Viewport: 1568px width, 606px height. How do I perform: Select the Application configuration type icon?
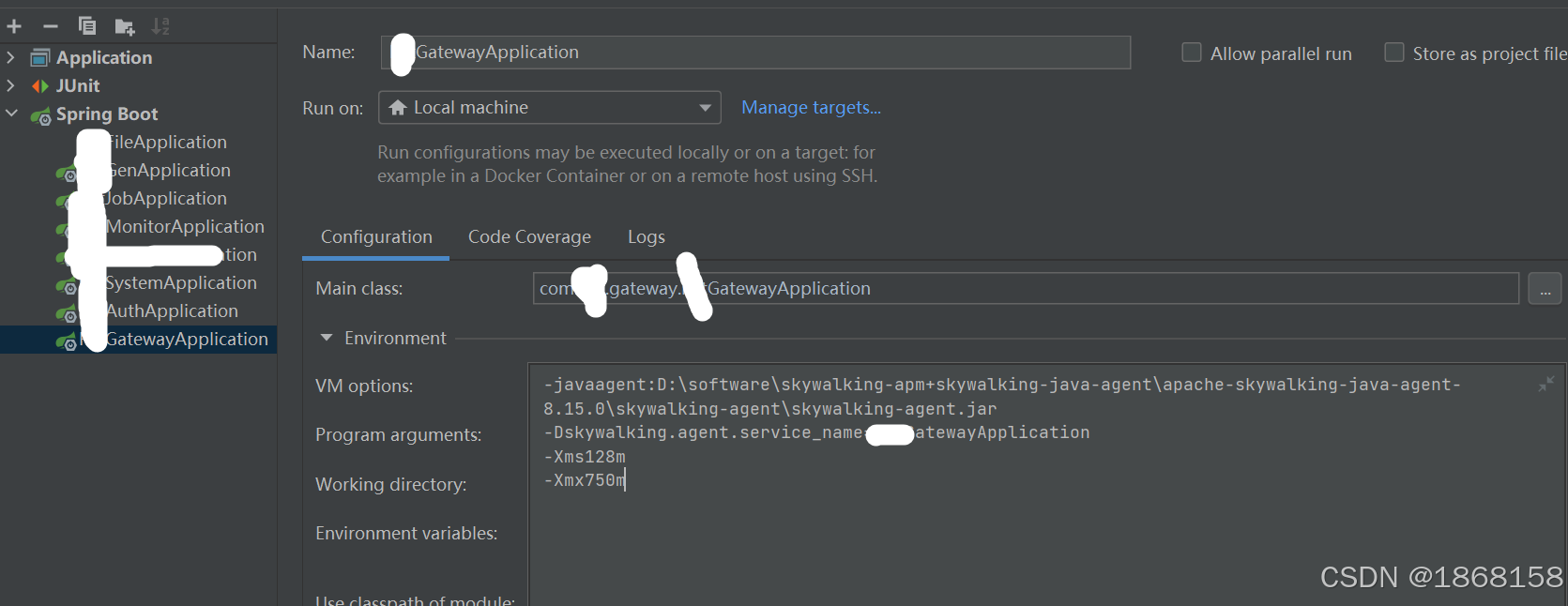pos(39,58)
